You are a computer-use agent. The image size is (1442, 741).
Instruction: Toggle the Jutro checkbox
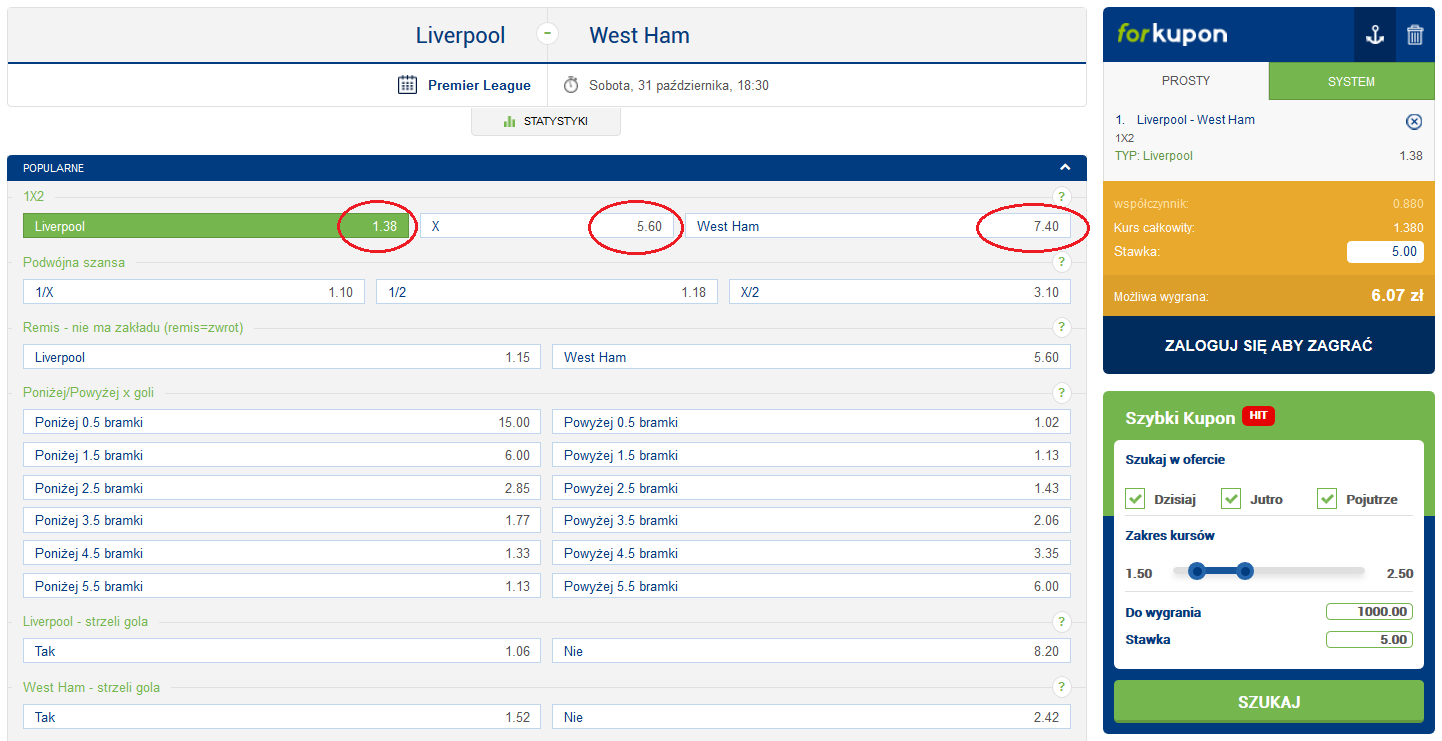[1231, 498]
